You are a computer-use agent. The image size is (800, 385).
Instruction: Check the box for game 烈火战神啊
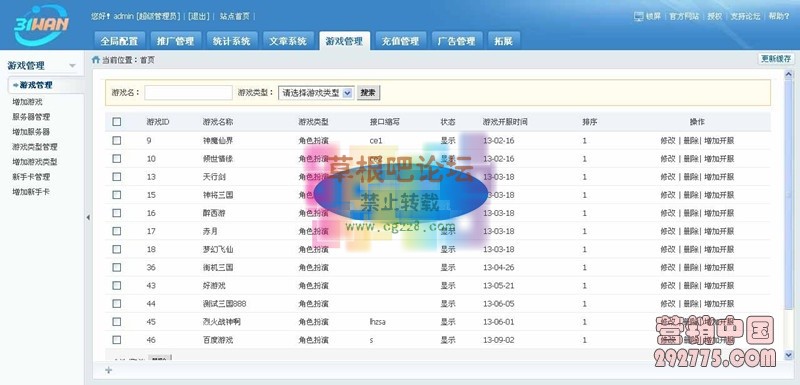click(x=117, y=322)
